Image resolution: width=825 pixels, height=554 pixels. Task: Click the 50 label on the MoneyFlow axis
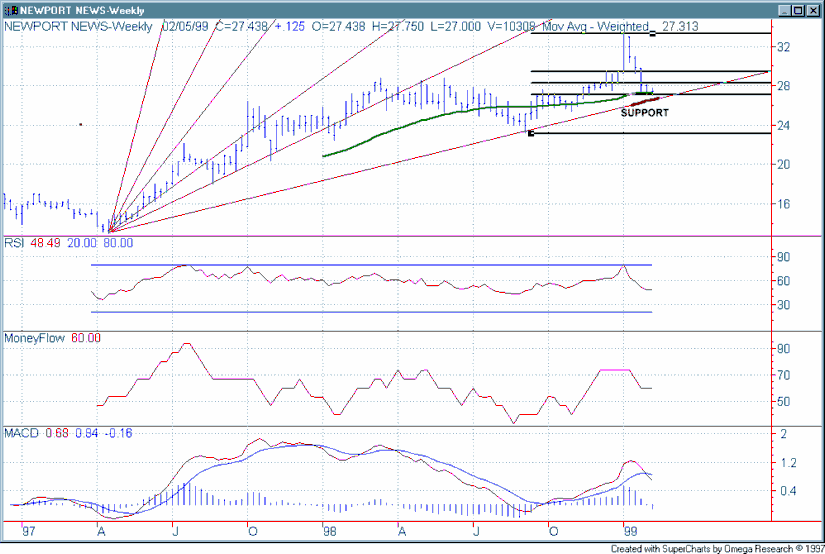coord(783,401)
